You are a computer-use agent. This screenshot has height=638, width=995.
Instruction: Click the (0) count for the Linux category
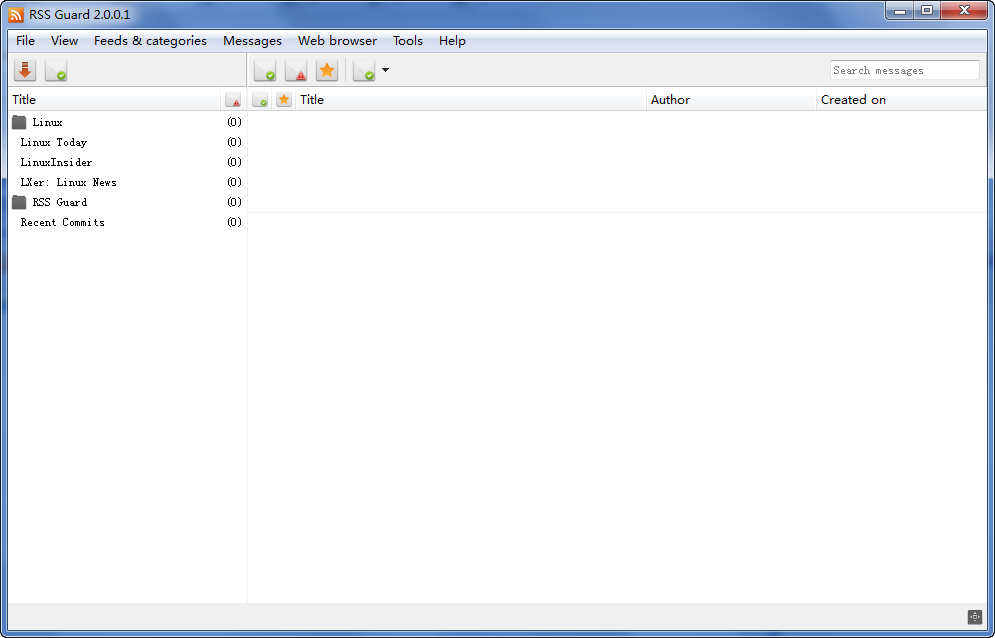[x=234, y=122]
